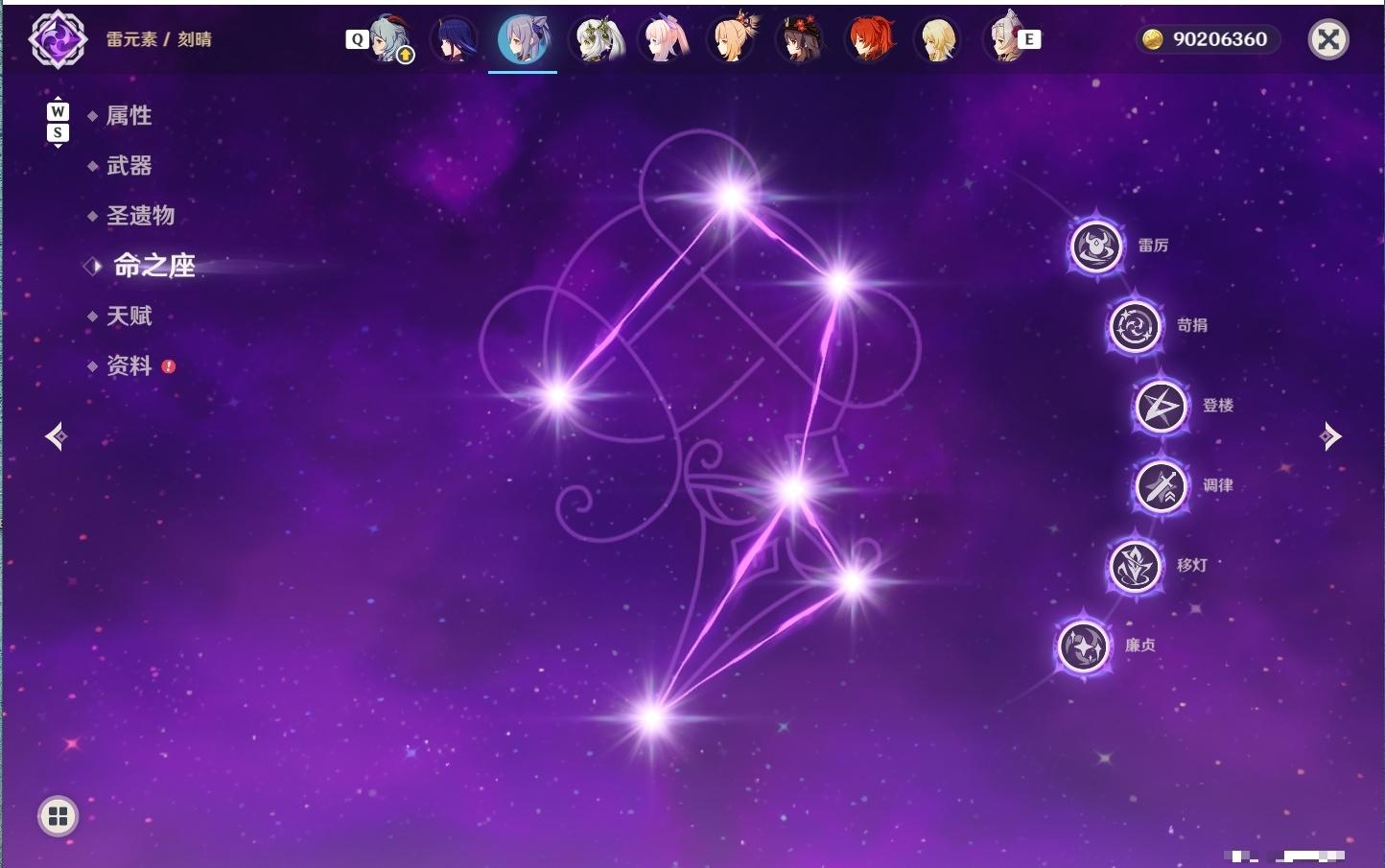Open the 移灯 constellation icon

(x=1136, y=566)
